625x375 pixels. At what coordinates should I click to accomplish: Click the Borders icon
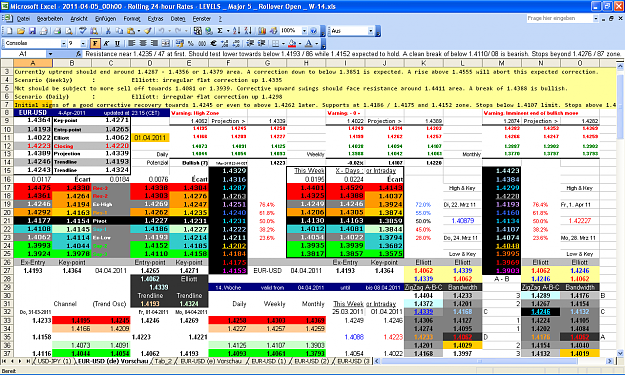275,43
